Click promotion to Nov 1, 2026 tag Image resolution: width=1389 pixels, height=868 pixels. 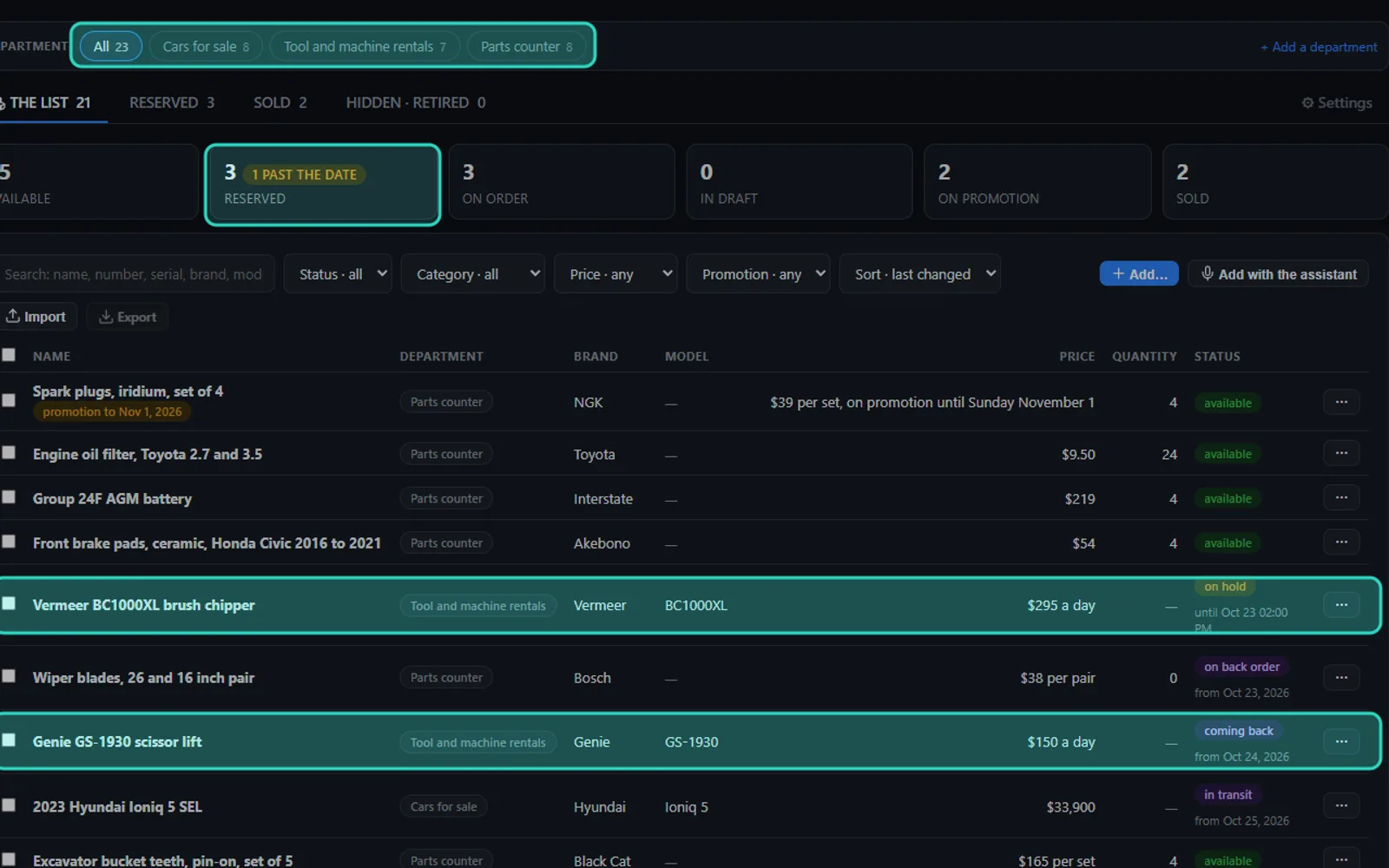tap(112, 411)
